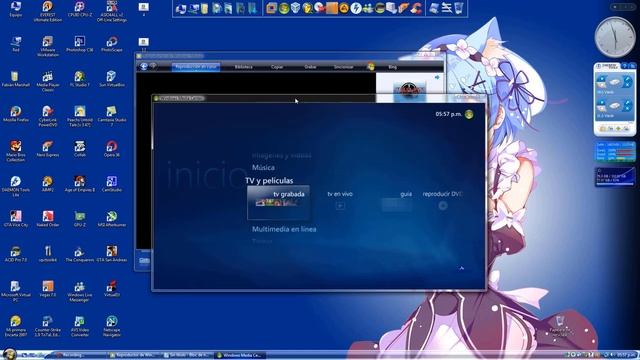This screenshot has width=640, height=360.
Task: Open reproducir DVD option
Action: 442,199
